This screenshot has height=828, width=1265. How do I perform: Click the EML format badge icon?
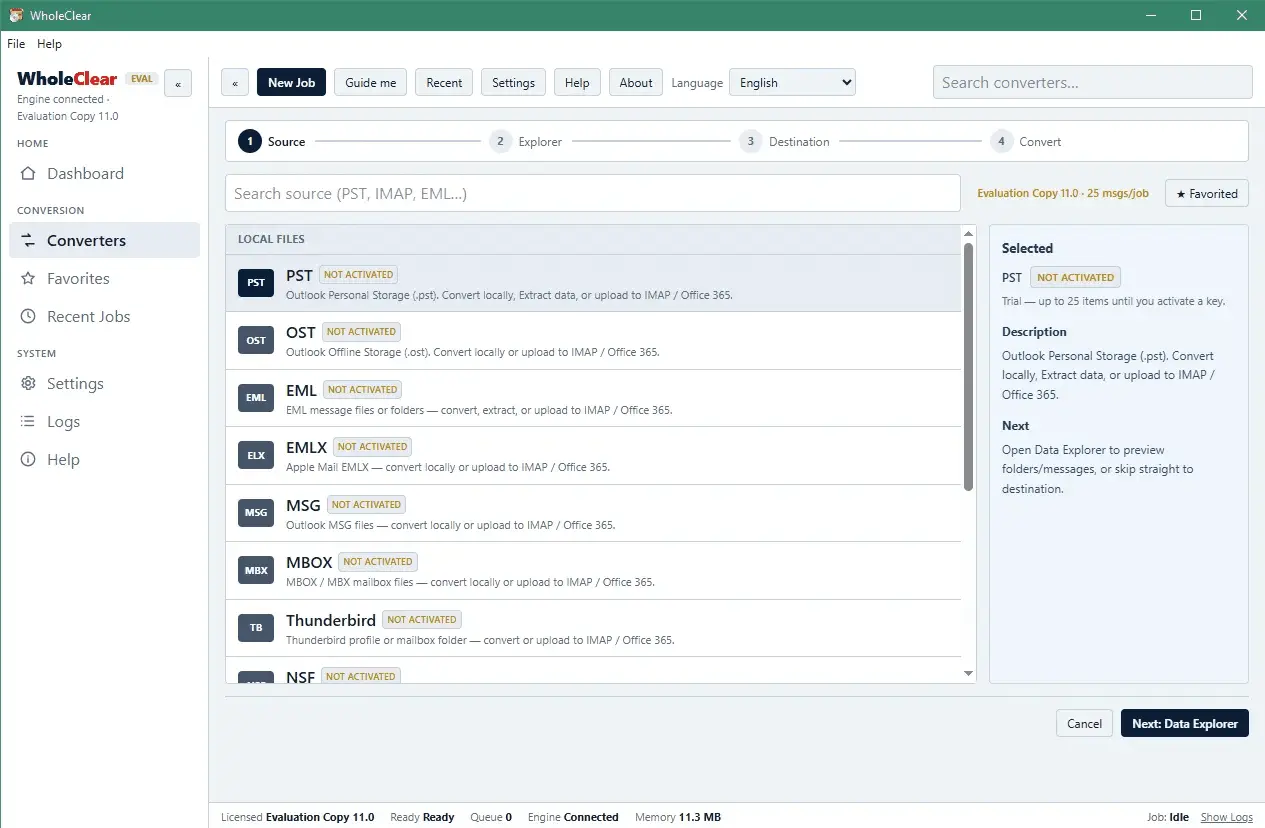click(x=256, y=398)
